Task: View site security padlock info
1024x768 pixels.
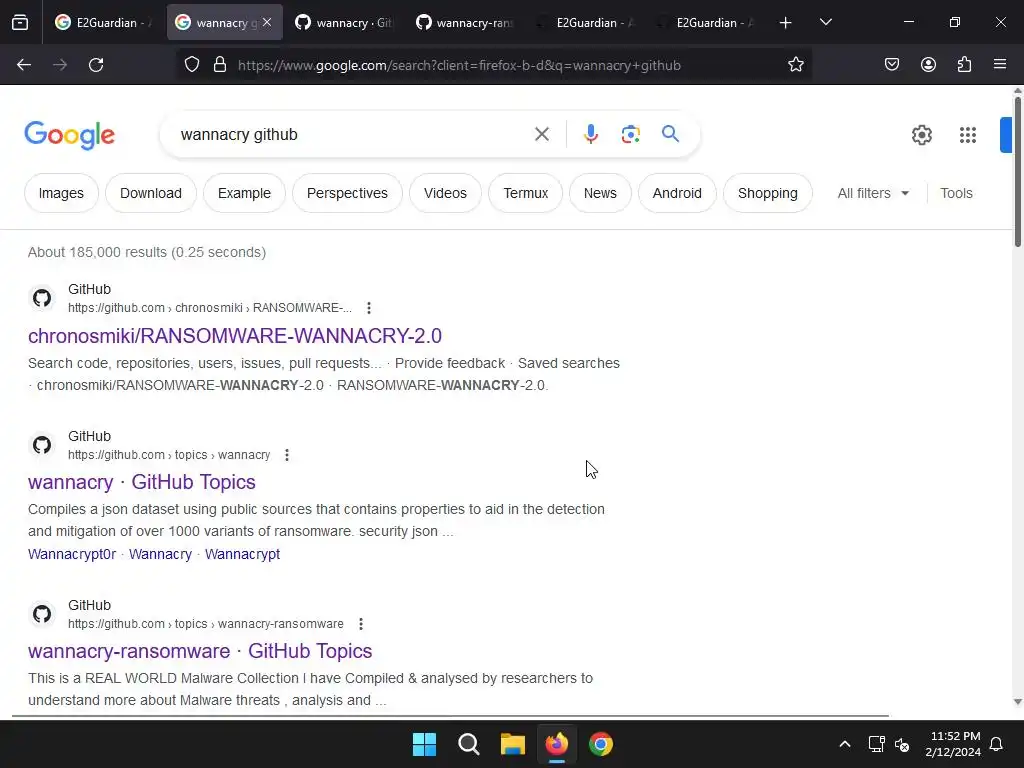Action: [x=220, y=65]
